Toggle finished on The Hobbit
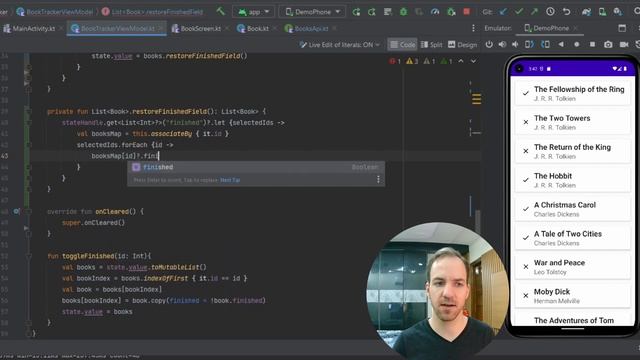 (526, 180)
